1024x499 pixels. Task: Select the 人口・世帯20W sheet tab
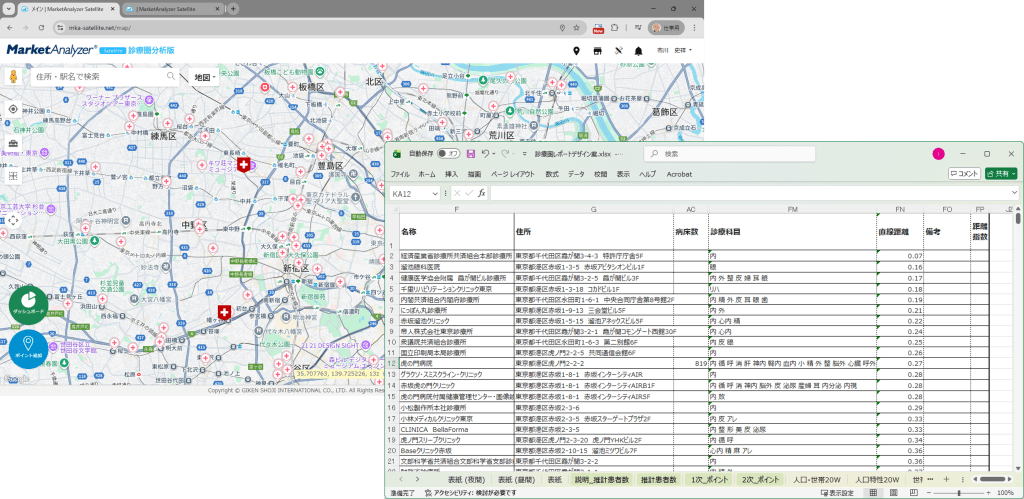pos(816,479)
